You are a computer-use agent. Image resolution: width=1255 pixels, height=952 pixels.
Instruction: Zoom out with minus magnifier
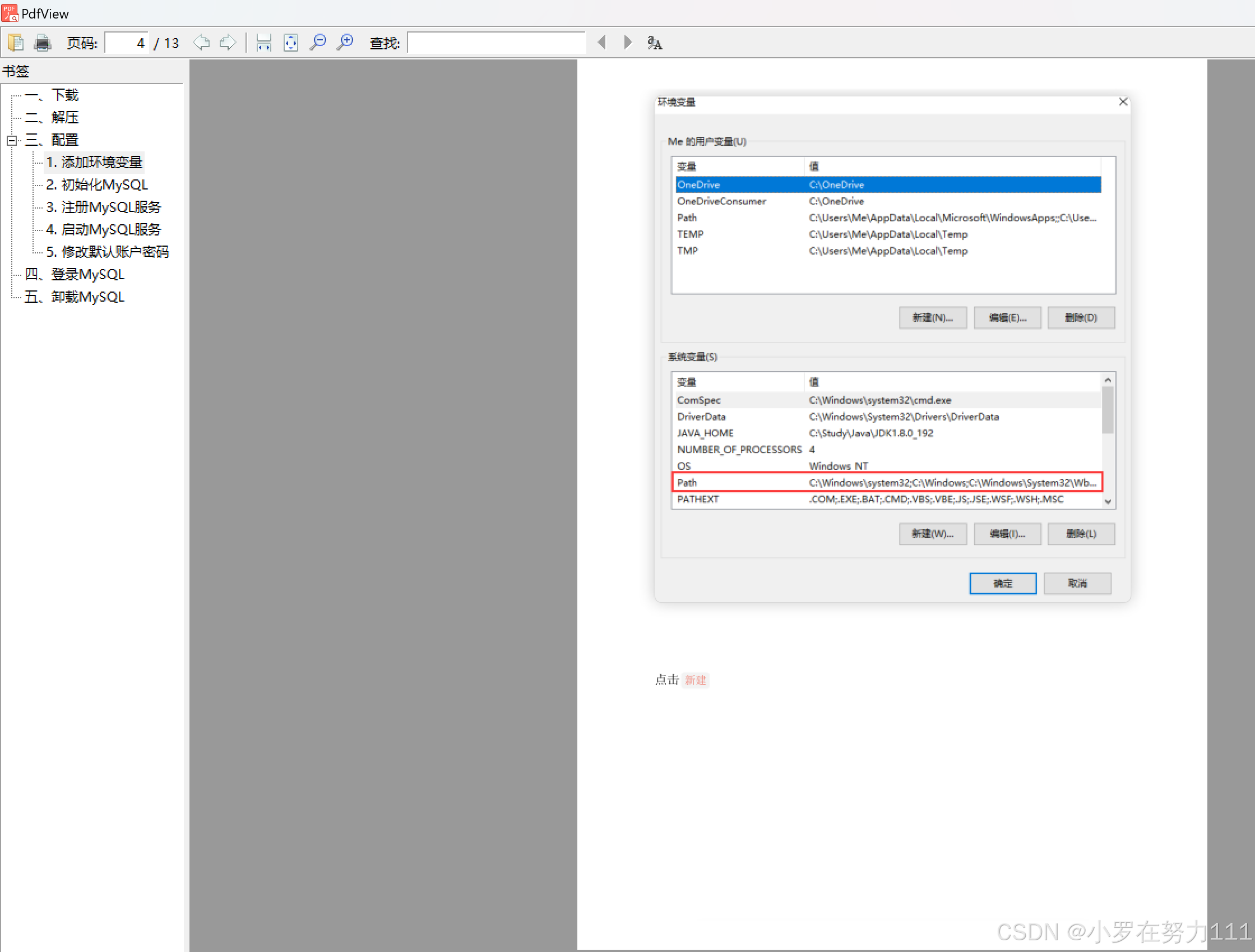point(318,43)
